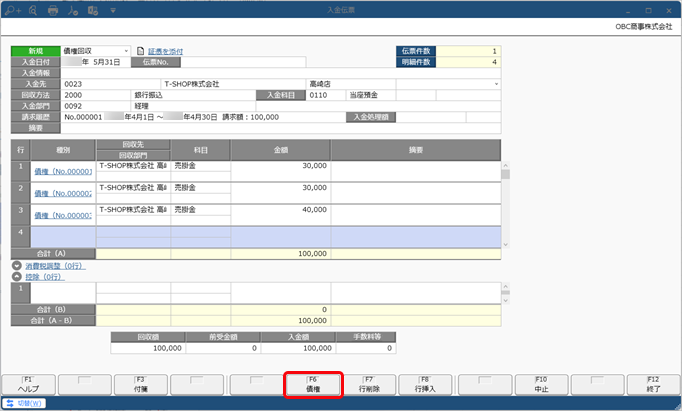The width and height of the screenshot is (682, 411).
Task: Click the F8 行挿入 button
Action: click(x=425, y=384)
